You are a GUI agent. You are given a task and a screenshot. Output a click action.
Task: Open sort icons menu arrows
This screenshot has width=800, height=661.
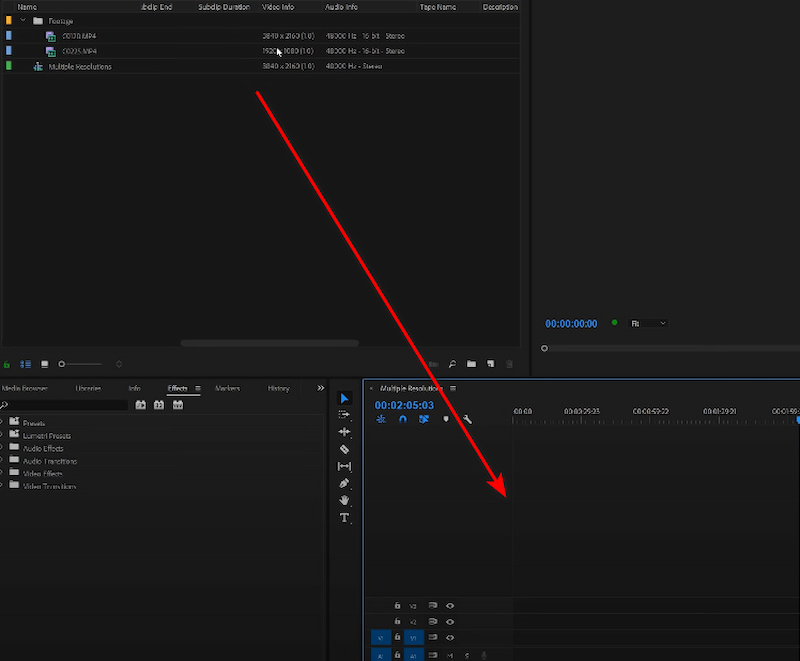(119, 364)
